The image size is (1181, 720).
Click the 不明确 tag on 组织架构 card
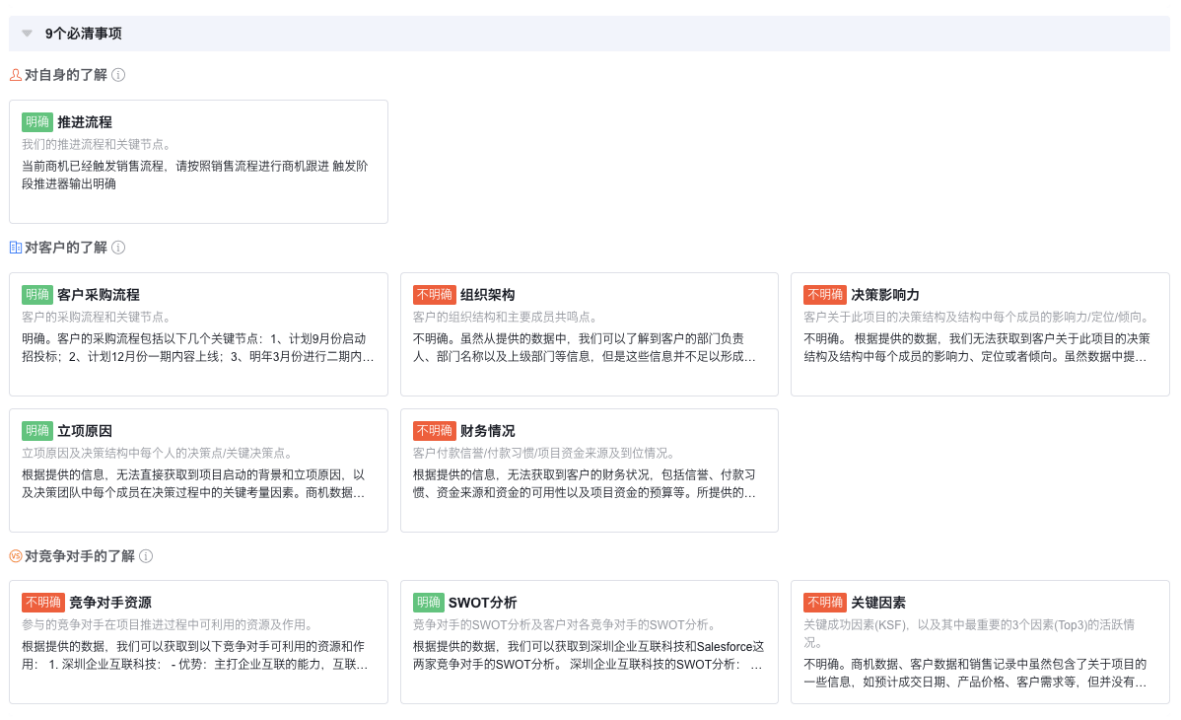pos(435,294)
